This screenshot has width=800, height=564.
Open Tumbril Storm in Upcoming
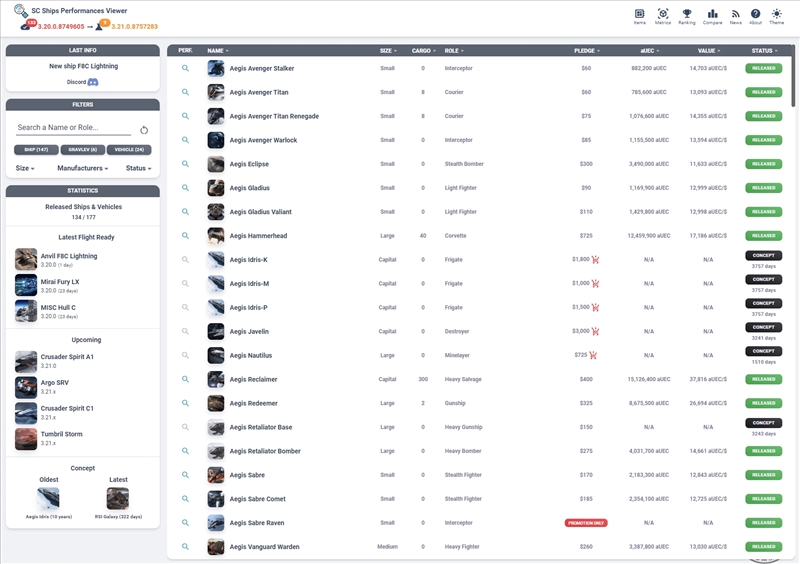49,438
